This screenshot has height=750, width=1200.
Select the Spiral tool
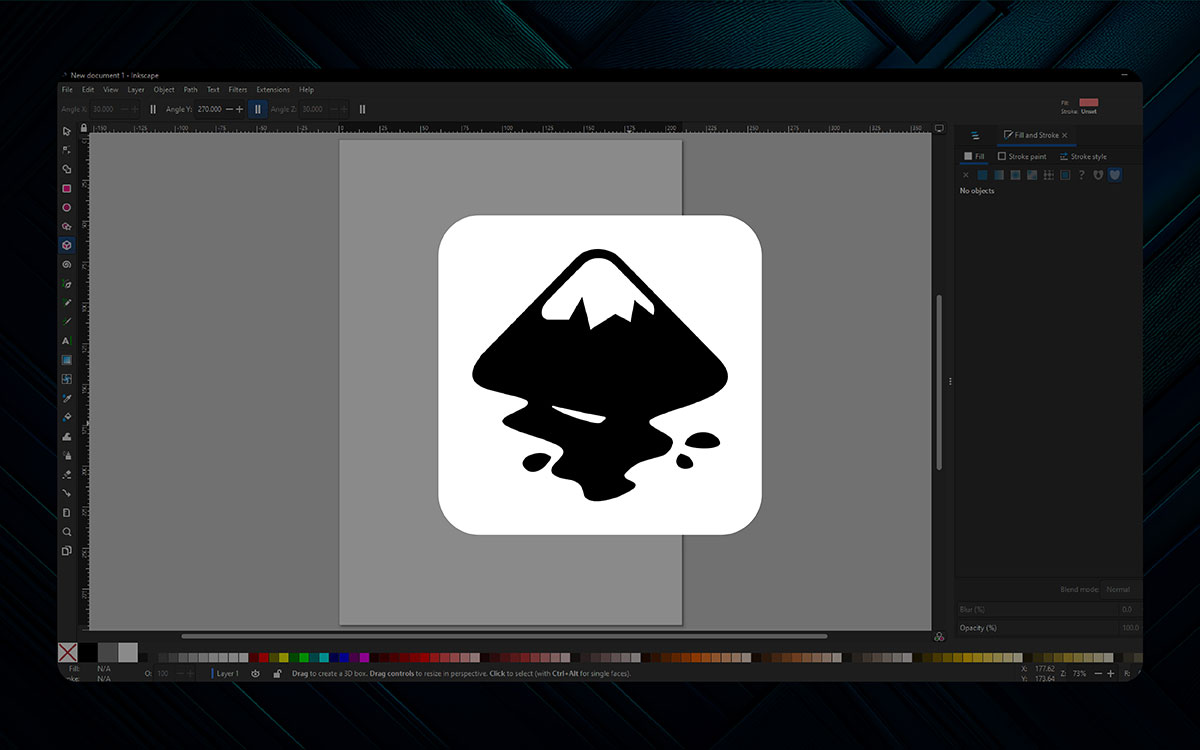(67, 264)
